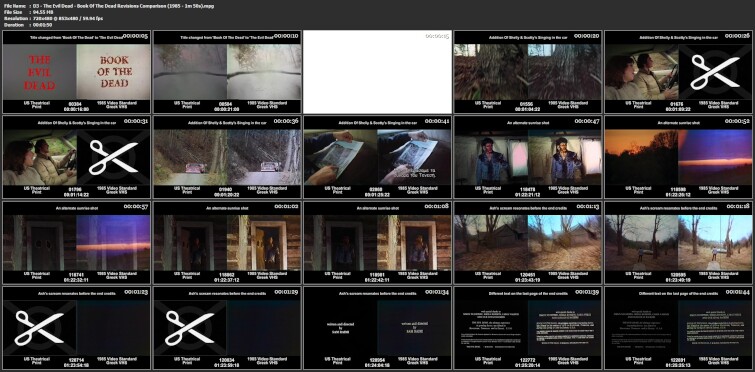Select the scissors cut icon at 00:01:29
Screen dimensions: 755x372
click(x=190, y=328)
